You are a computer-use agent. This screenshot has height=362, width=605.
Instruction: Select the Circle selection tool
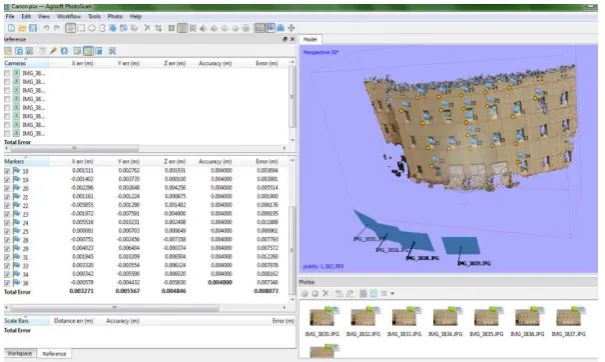click(92, 28)
